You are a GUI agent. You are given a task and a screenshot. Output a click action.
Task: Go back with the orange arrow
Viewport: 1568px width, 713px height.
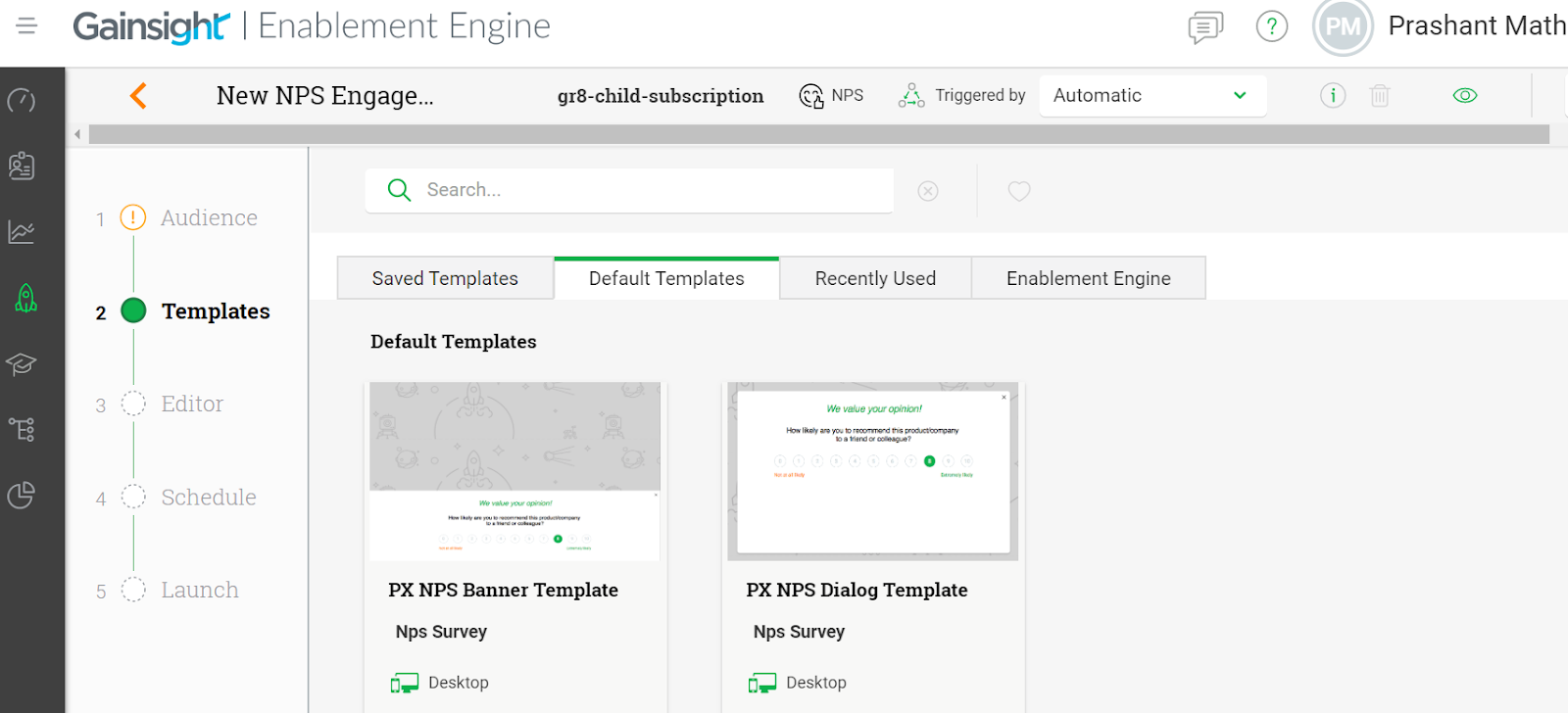point(138,95)
